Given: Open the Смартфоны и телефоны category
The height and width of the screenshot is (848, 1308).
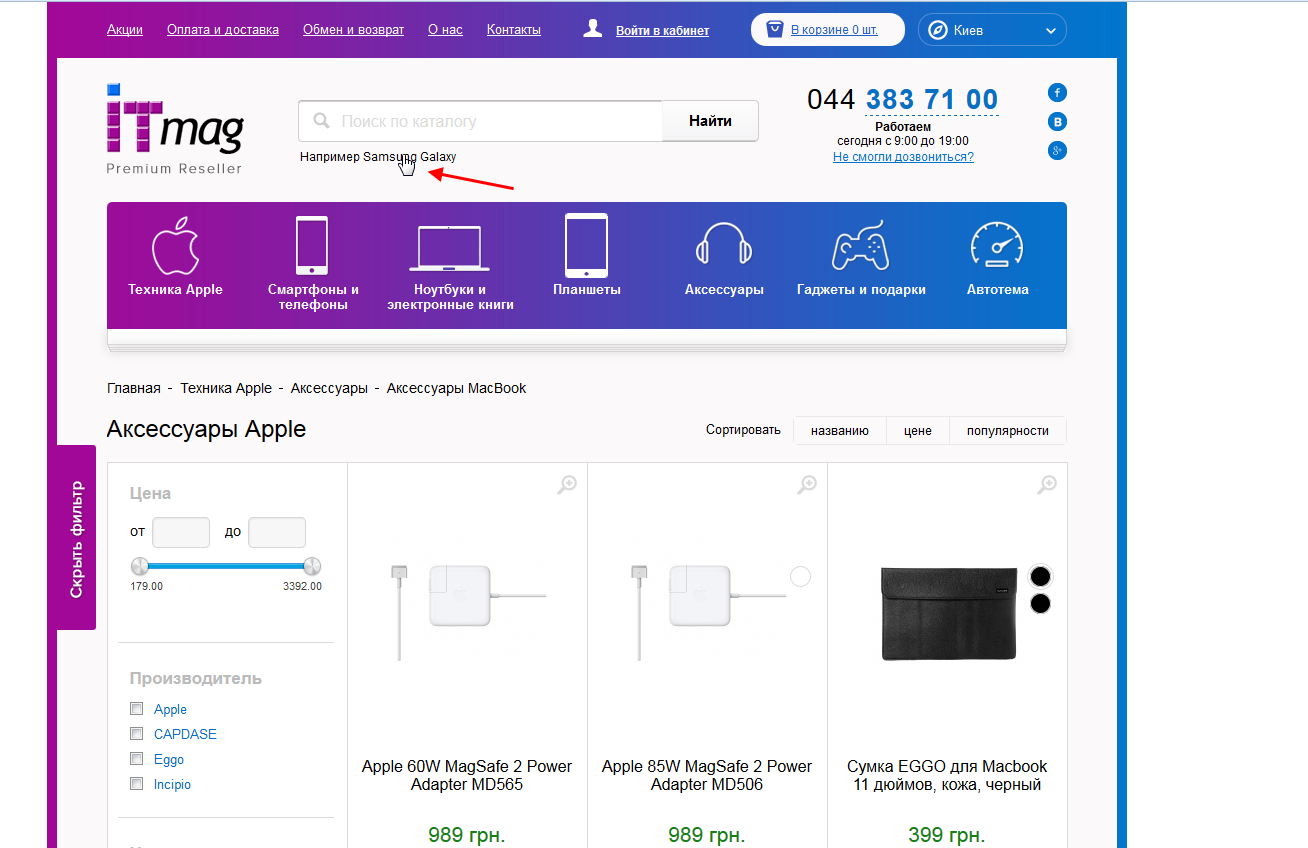Looking at the screenshot, I should [312, 246].
